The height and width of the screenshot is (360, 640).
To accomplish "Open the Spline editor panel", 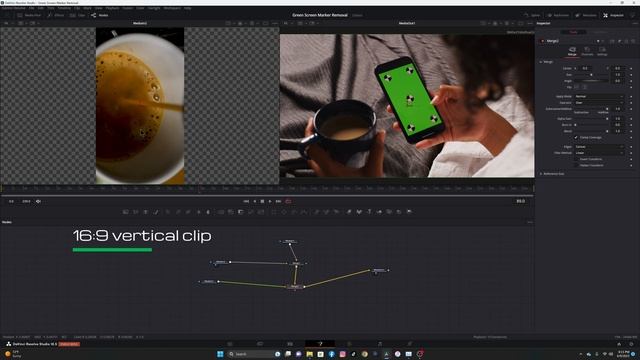I will click(532, 15).
